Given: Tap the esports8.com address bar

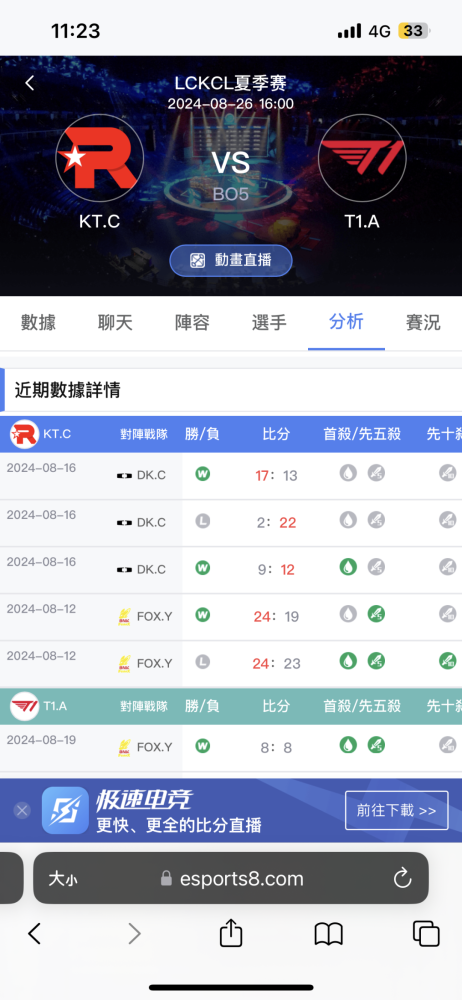Looking at the screenshot, I should (x=231, y=878).
